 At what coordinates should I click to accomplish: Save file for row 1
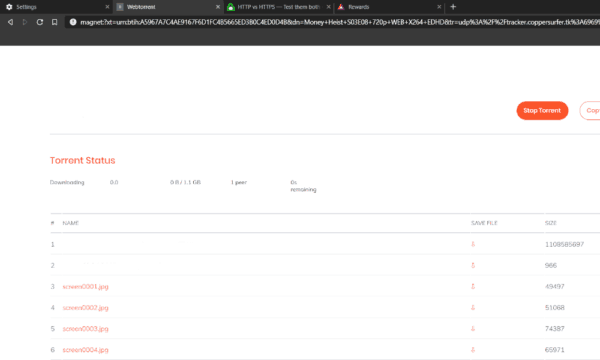[473, 244]
